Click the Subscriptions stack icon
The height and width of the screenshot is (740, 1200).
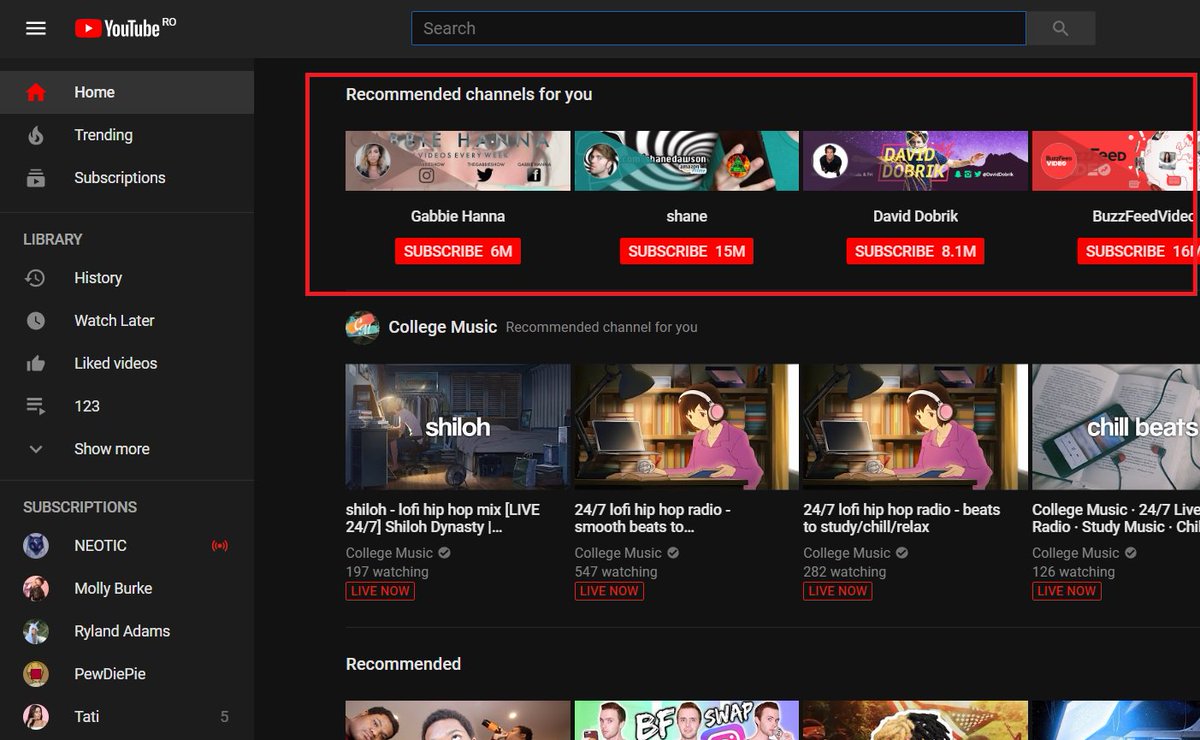pos(36,178)
